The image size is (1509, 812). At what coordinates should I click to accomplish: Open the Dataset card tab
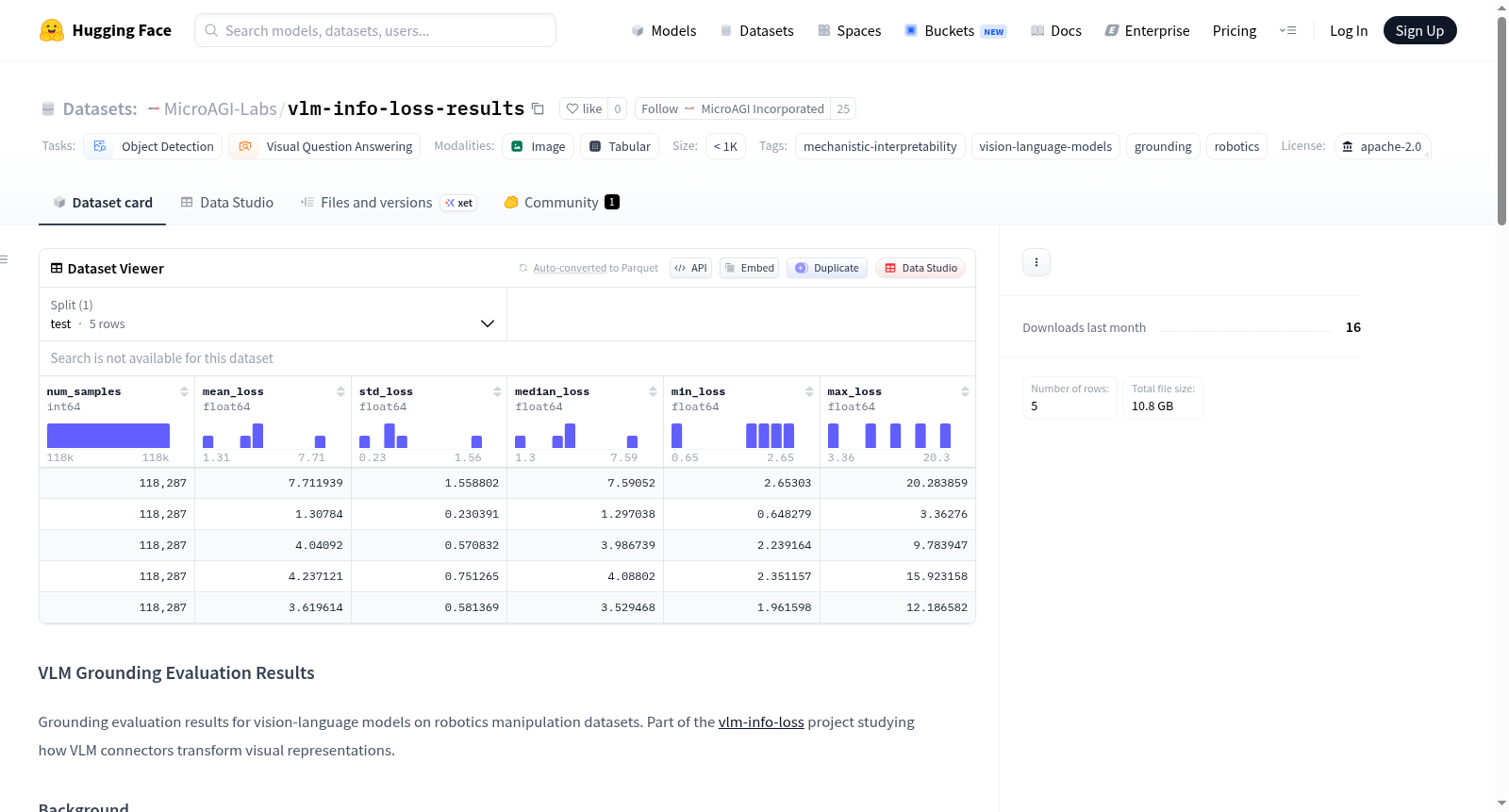(x=102, y=203)
